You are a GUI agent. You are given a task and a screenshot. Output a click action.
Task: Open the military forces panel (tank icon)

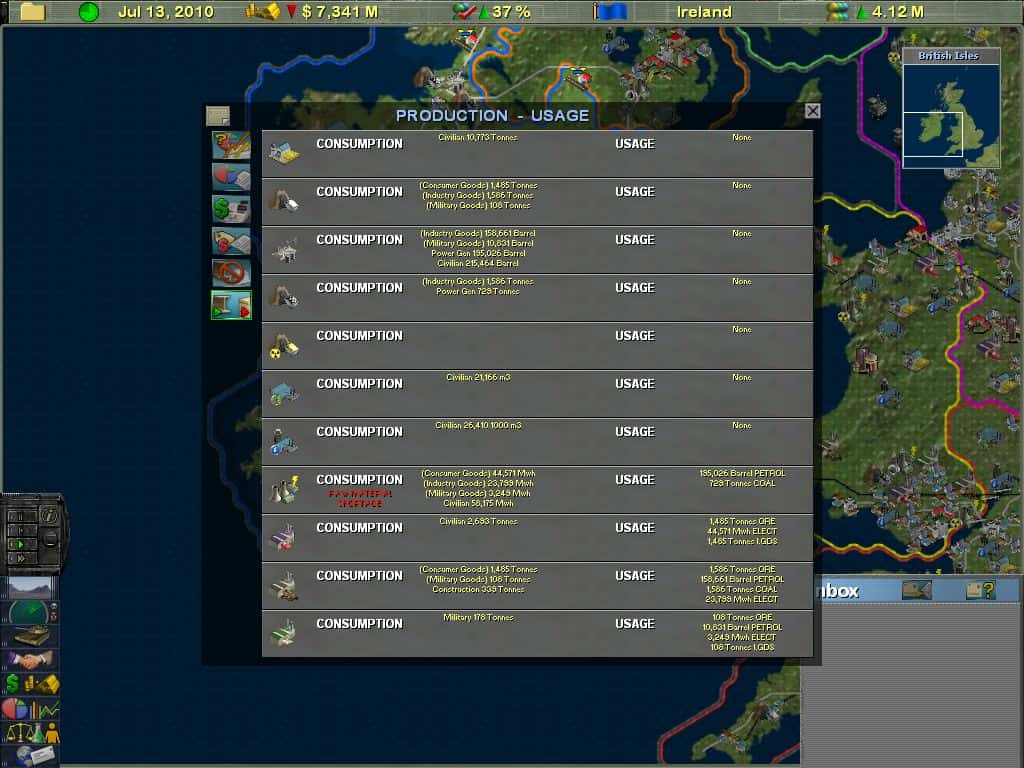pyautogui.click(x=30, y=636)
